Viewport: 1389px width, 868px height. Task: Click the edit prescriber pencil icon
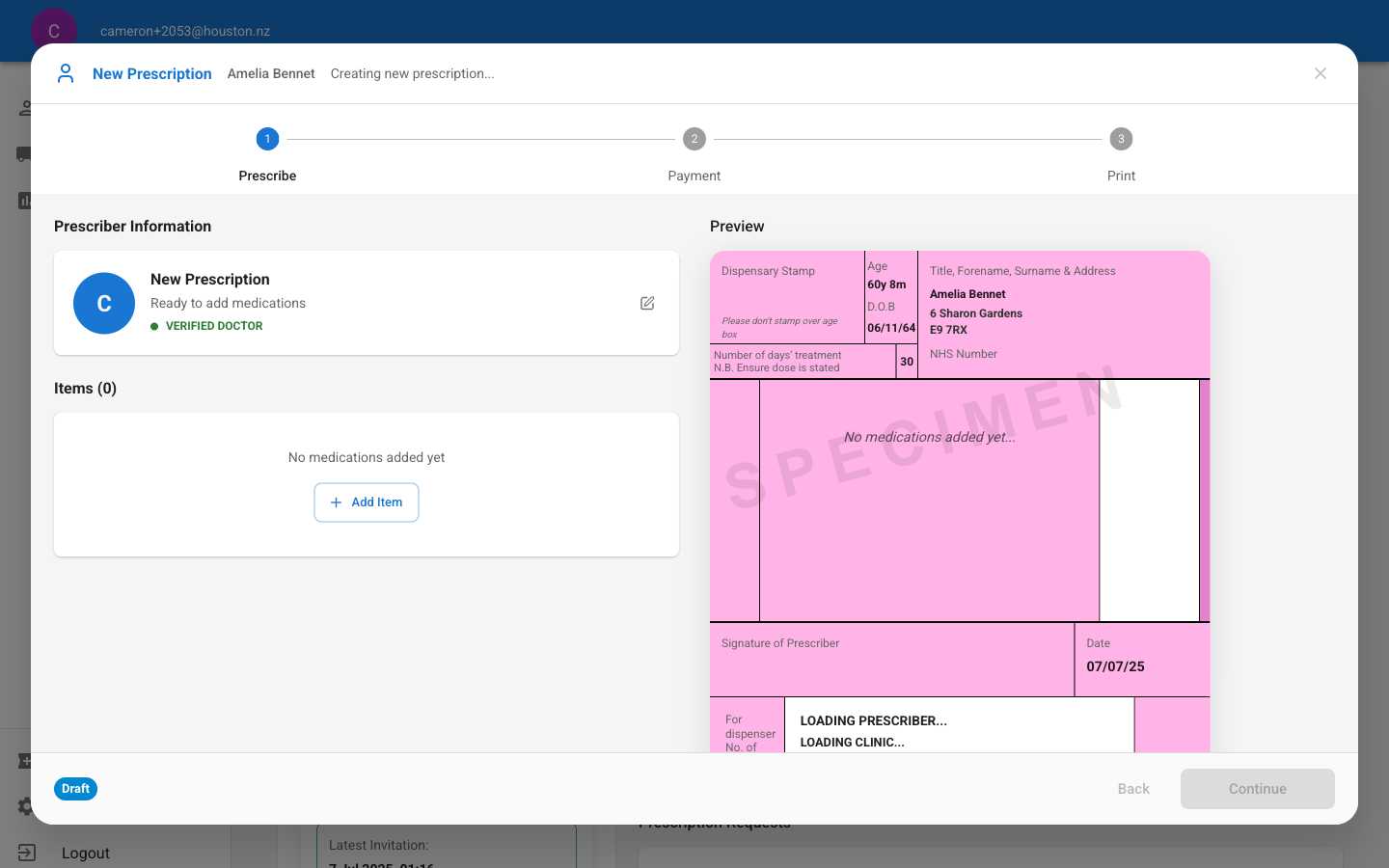pyautogui.click(x=647, y=303)
